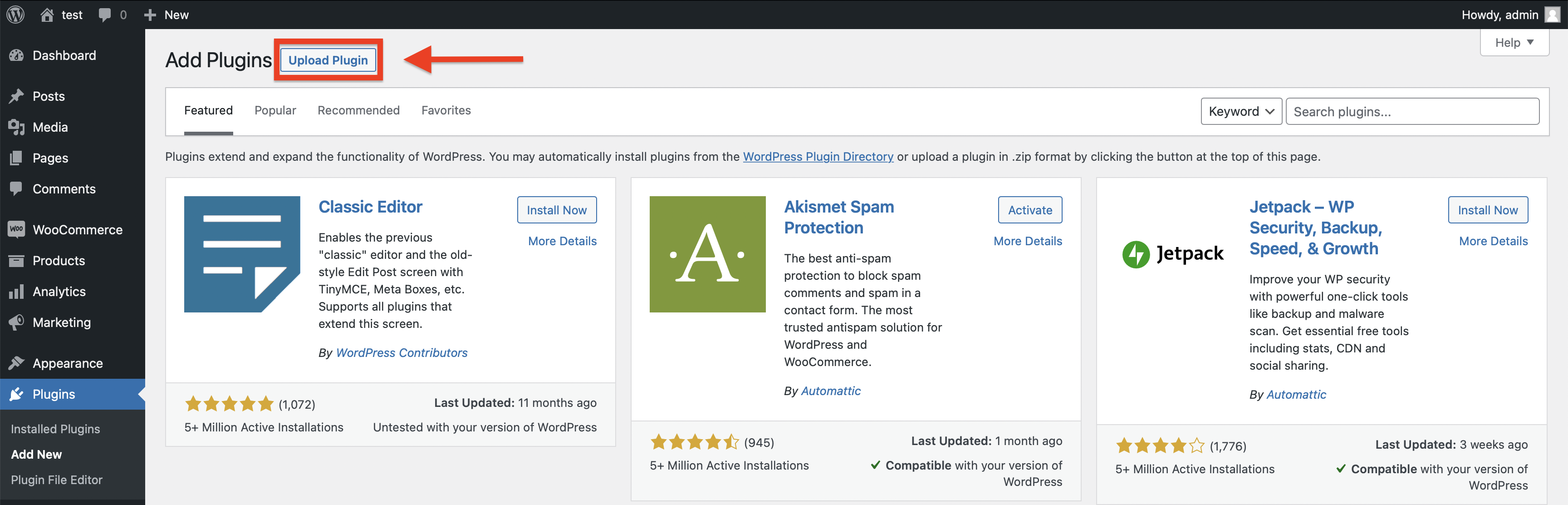
Task: Open the Marketing menu
Action: point(73,322)
